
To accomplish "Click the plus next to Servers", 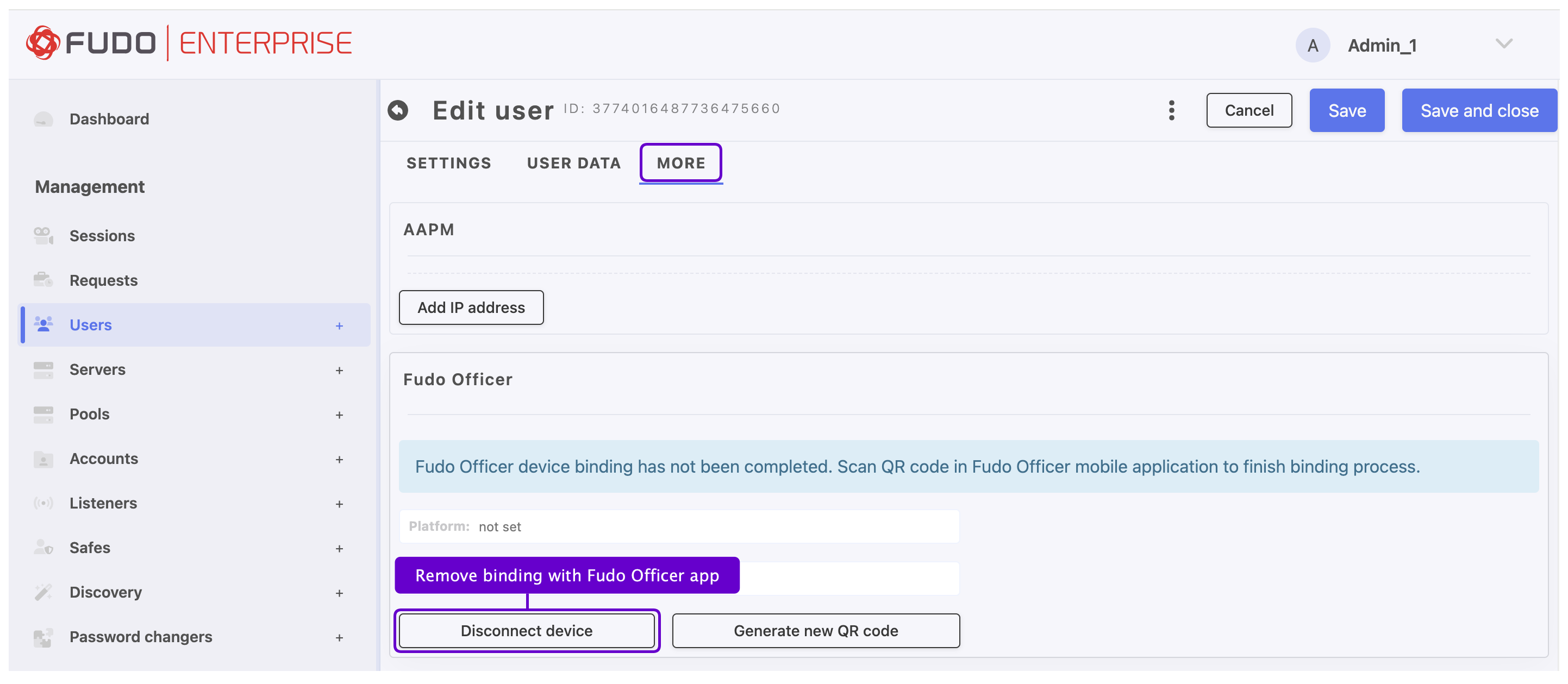I will pyautogui.click(x=339, y=370).
